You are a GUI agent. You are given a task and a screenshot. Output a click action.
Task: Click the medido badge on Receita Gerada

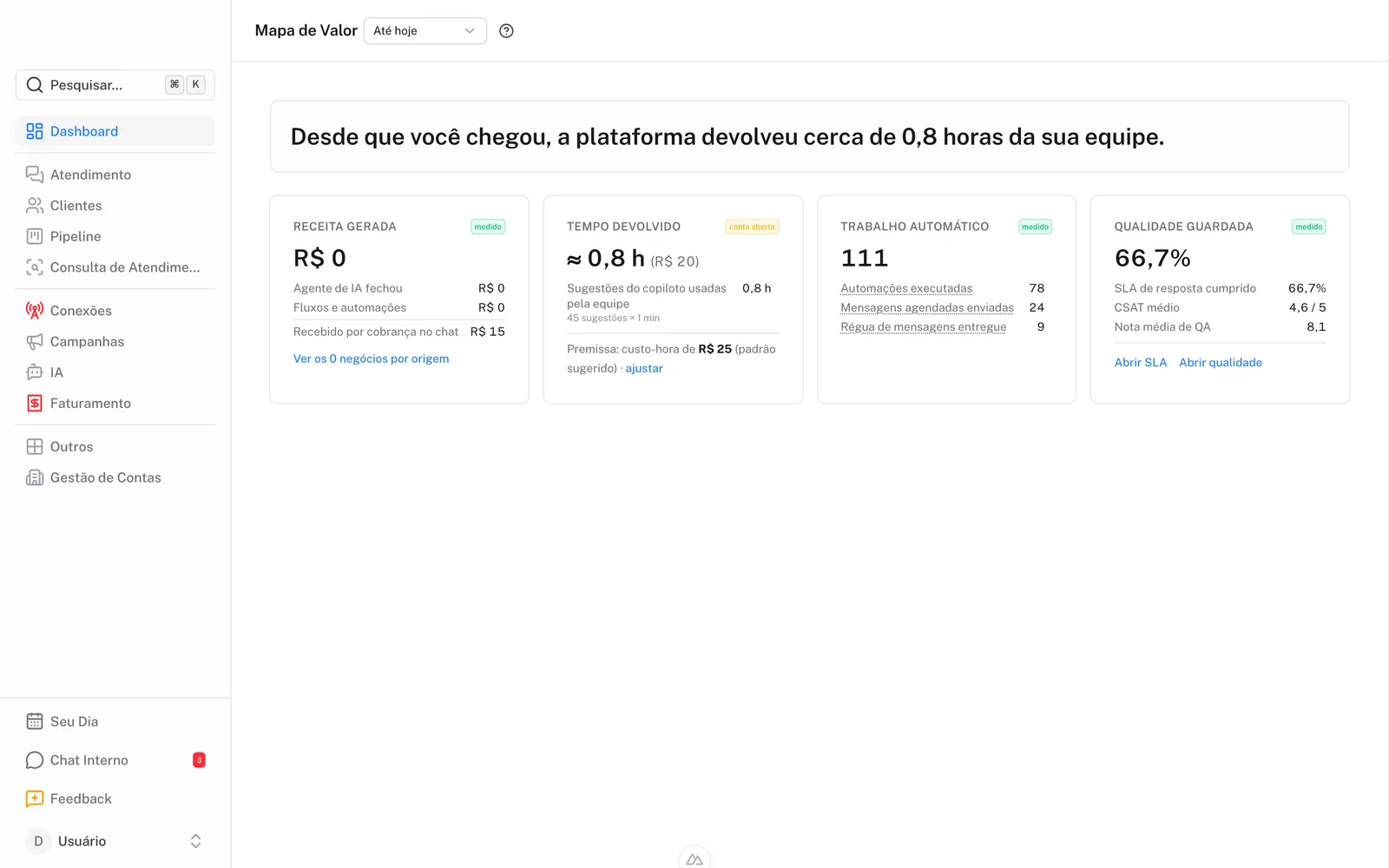tap(488, 227)
